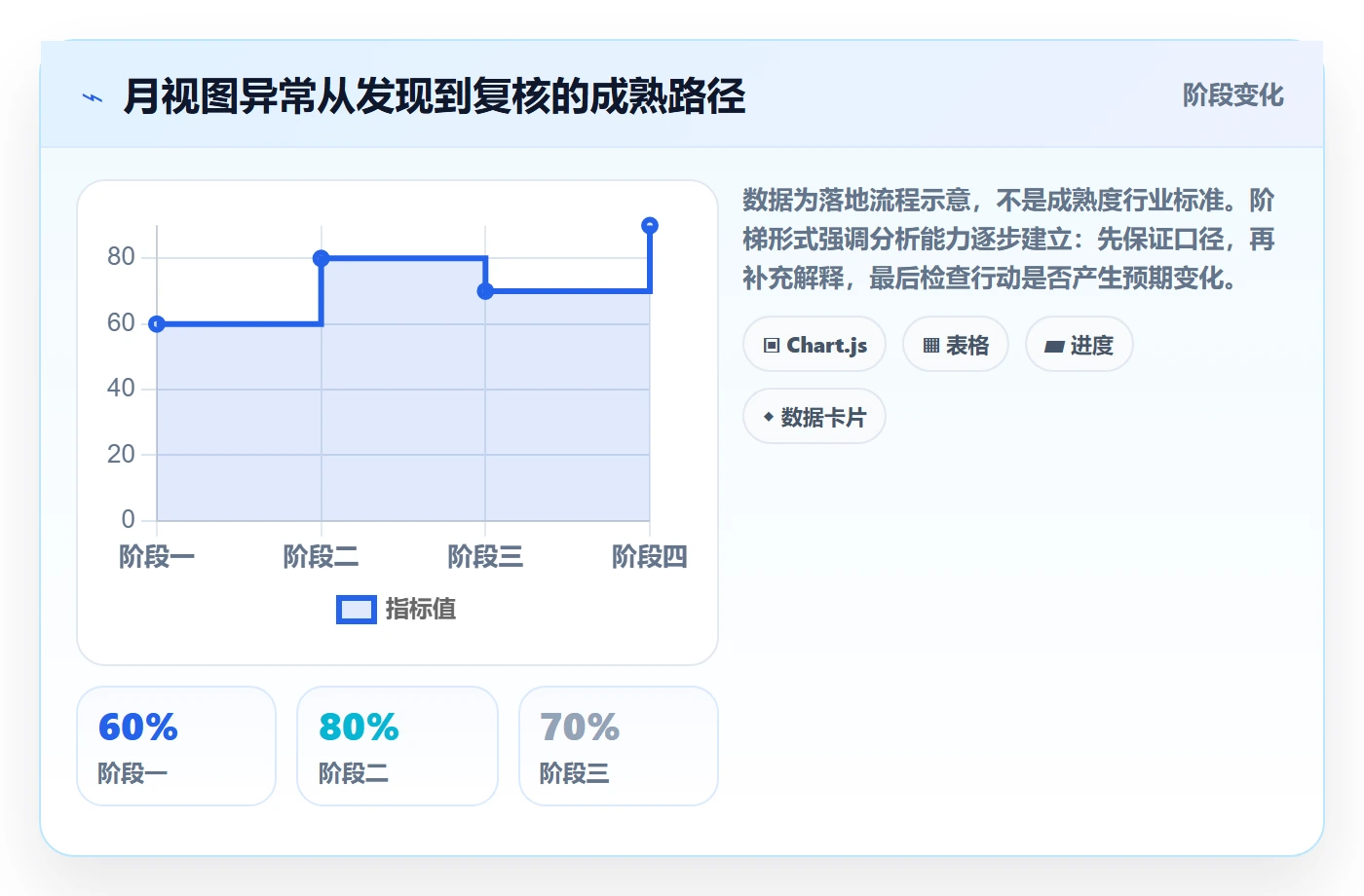Click the 阶段变化 label in header

[x=1233, y=95]
